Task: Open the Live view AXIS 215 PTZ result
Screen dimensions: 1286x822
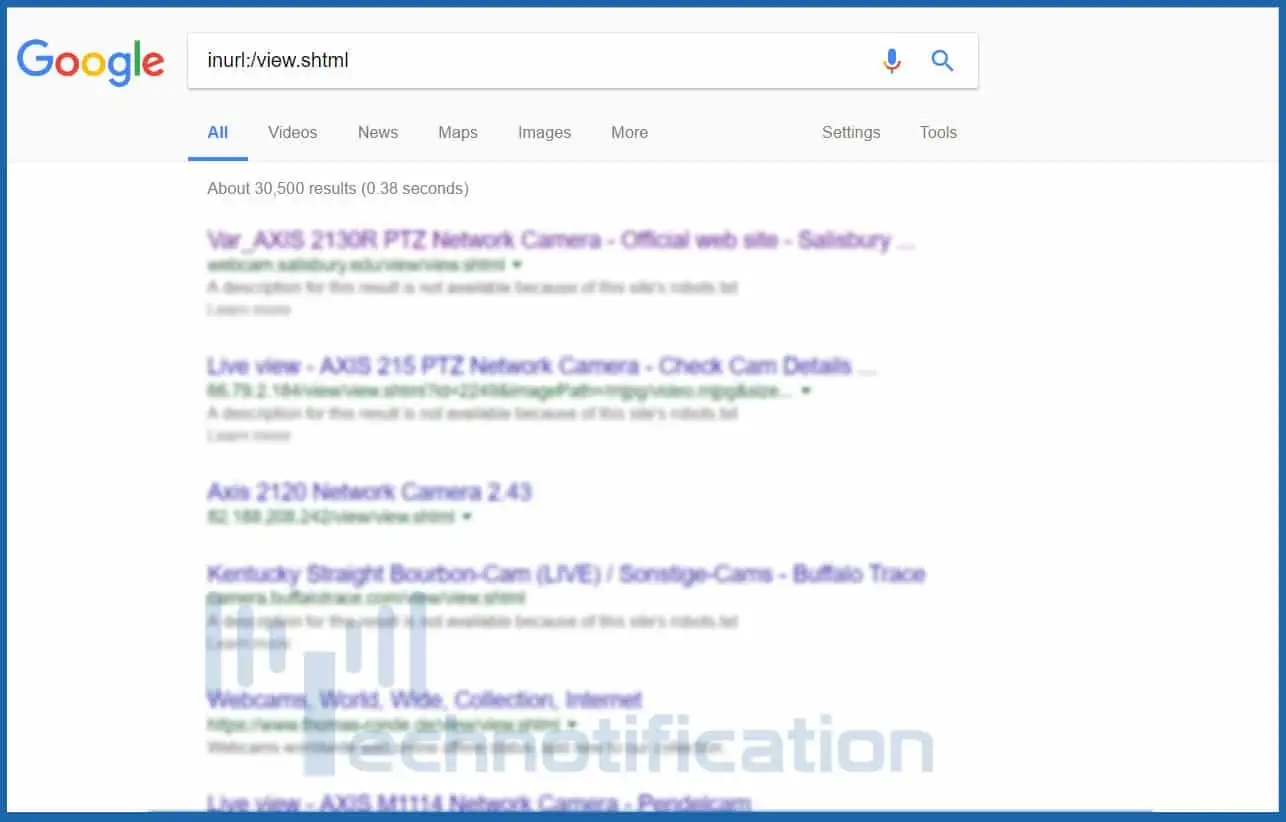Action: tap(542, 366)
